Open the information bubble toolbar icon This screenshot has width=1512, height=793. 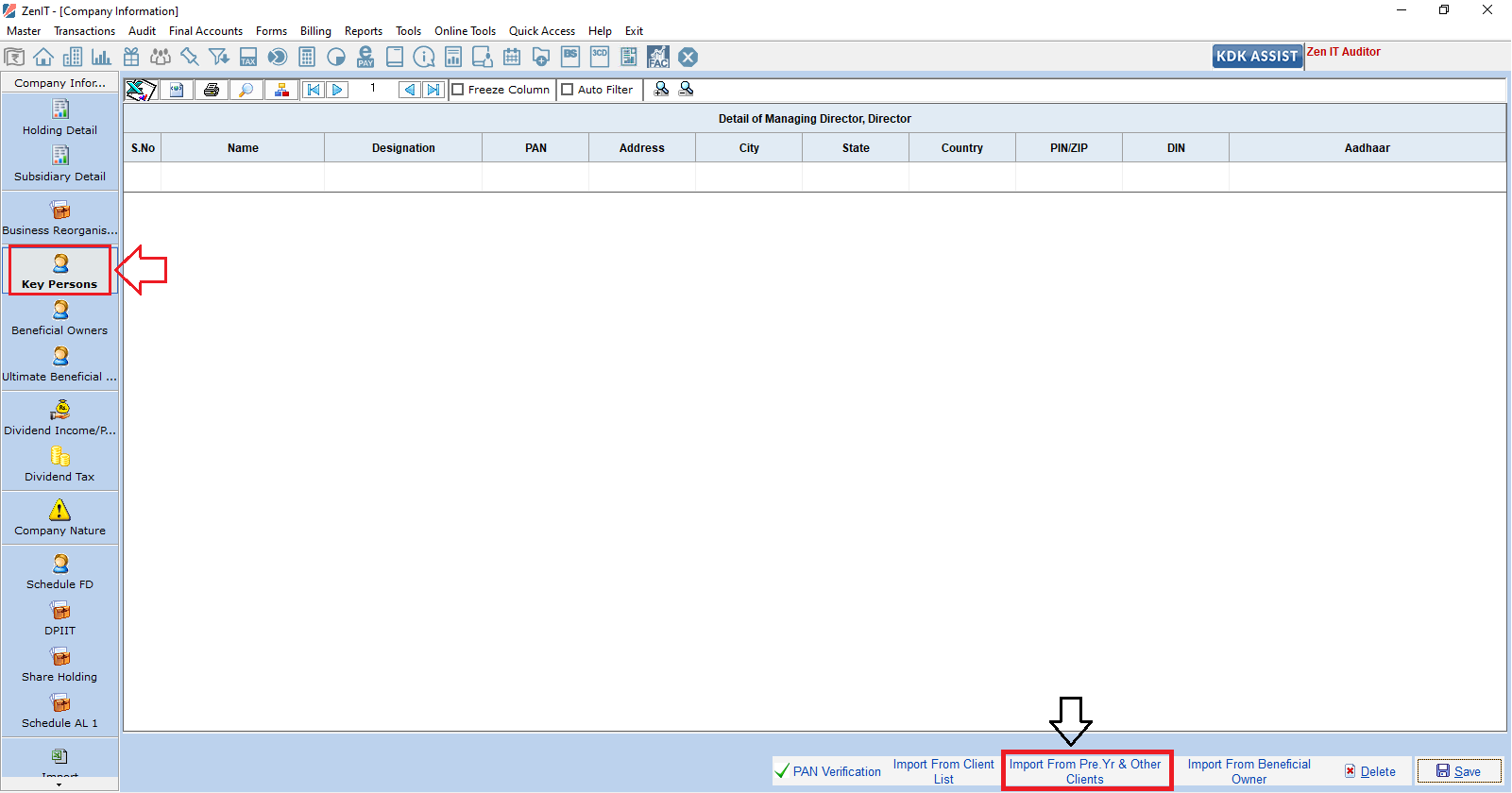pyautogui.click(x=424, y=57)
